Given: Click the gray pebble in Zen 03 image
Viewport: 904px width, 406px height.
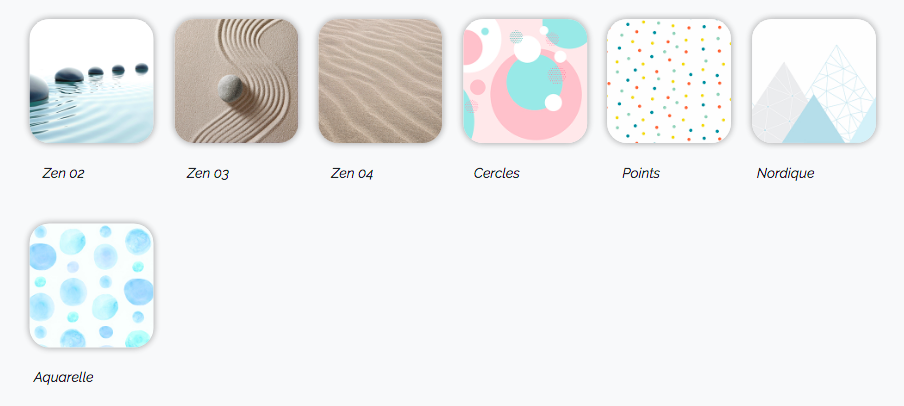Looking at the screenshot, I should coord(229,89).
